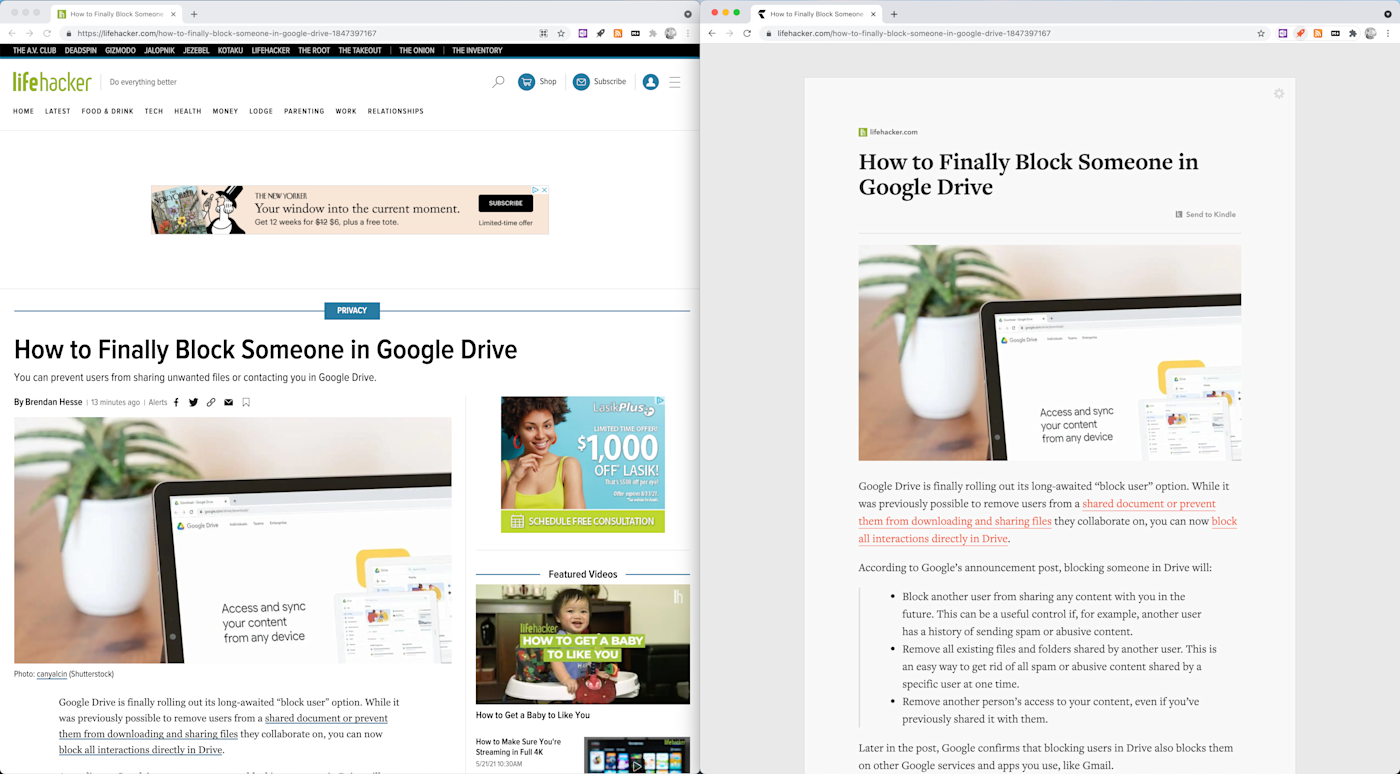
Task: Click canyalcin photo credit link
Action: coord(52,674)
